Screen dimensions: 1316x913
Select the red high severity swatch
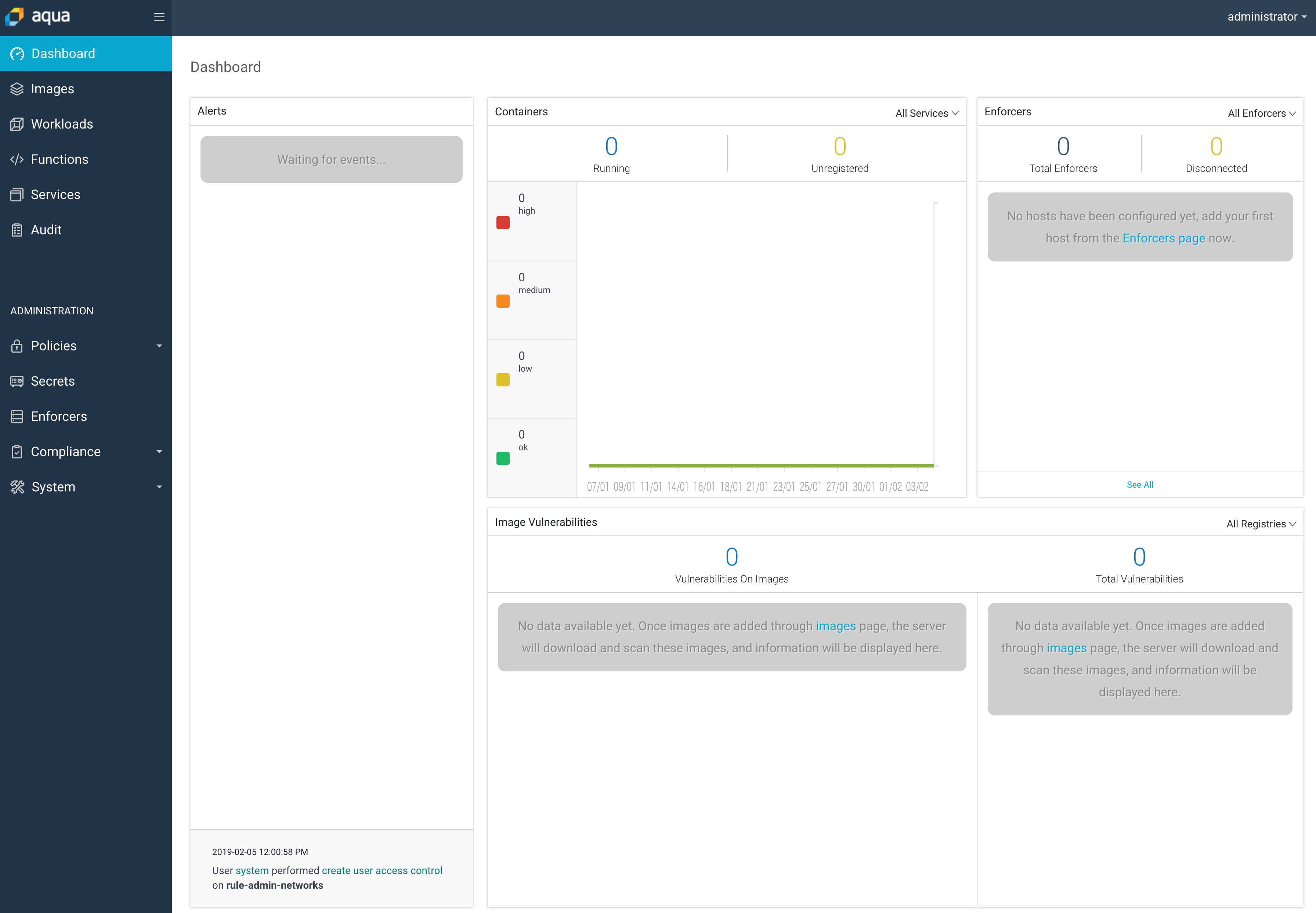[x=503, y=223]
